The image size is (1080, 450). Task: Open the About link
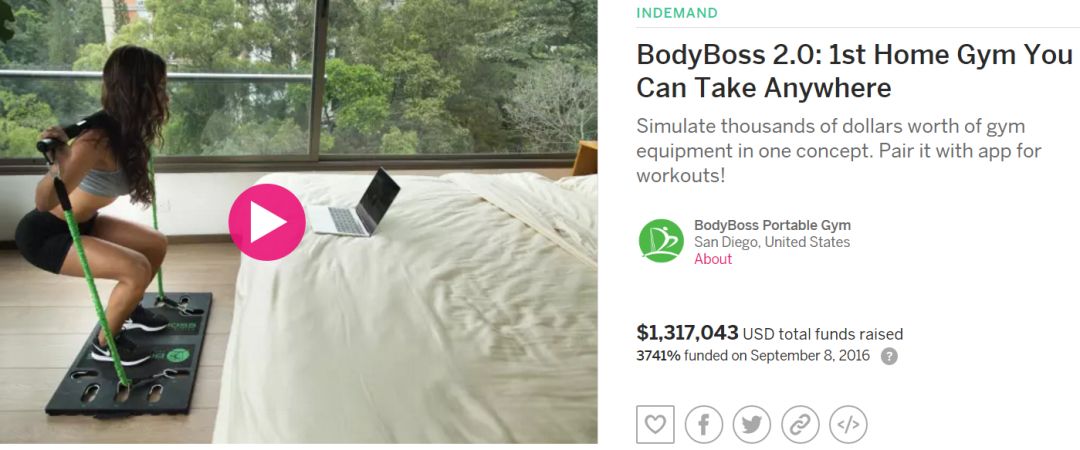[x=713, y=259]
